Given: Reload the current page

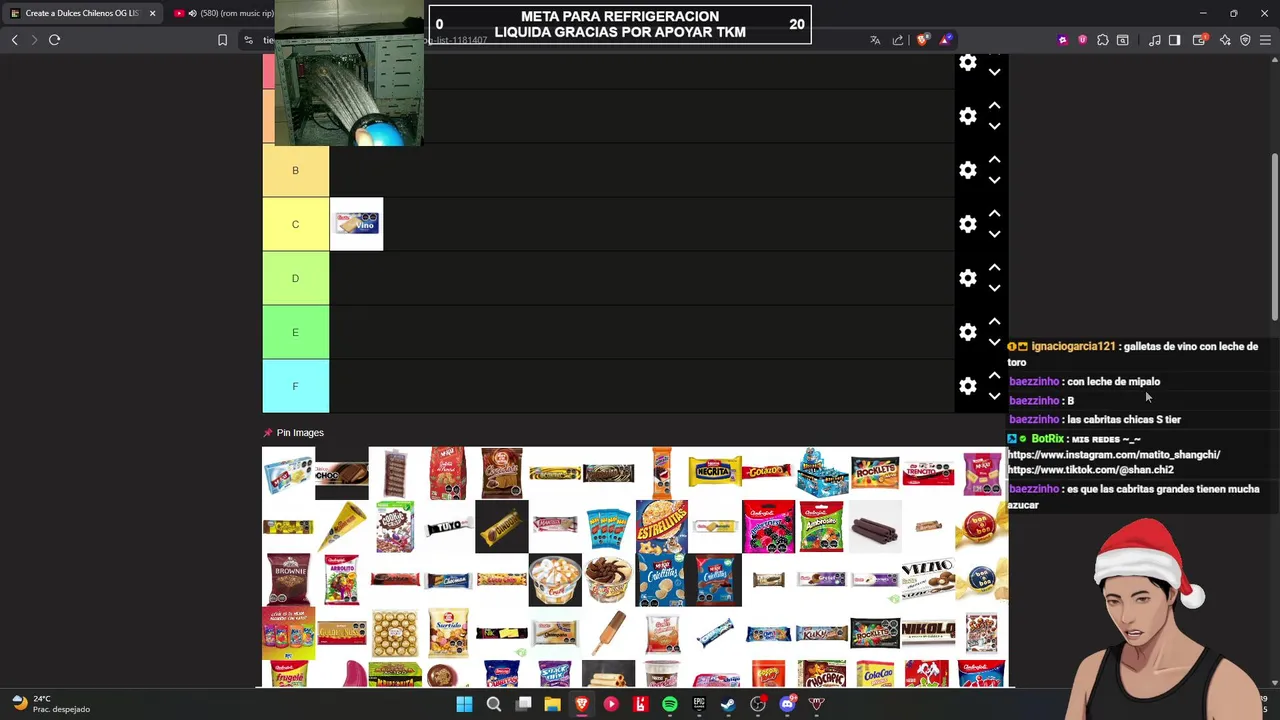Looking at the screenshot, I should click(x=54, y=40).
